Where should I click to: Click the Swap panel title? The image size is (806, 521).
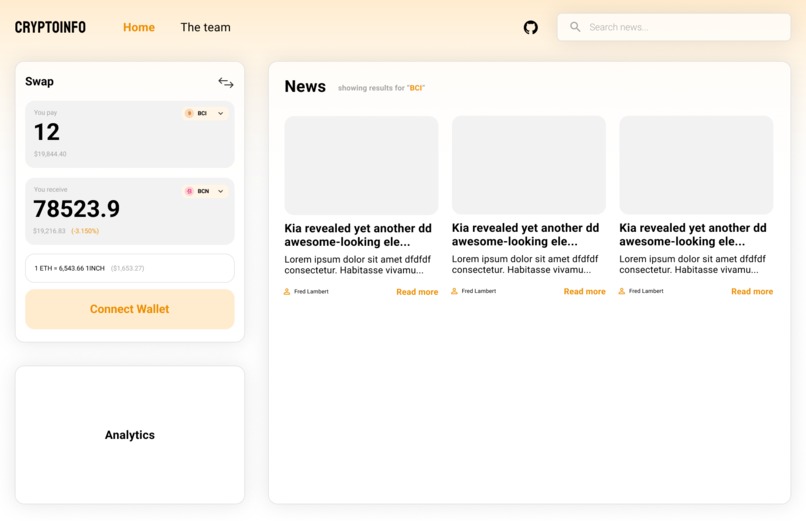[x=40, y=82]
